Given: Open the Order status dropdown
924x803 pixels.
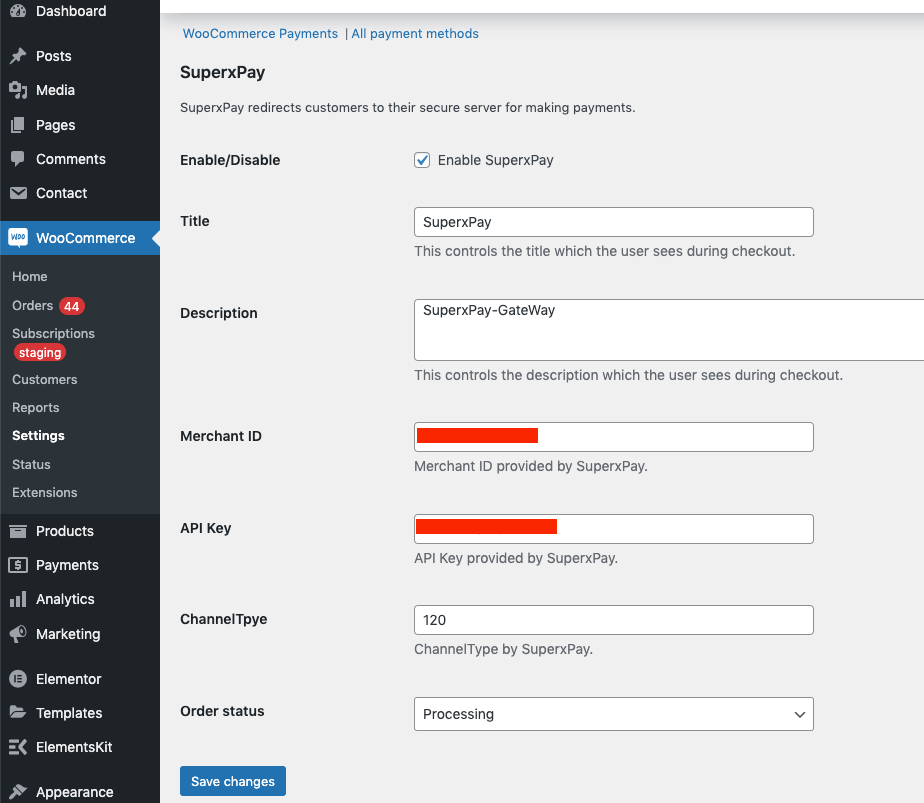Looking at the screenshot, I should 613,714.
